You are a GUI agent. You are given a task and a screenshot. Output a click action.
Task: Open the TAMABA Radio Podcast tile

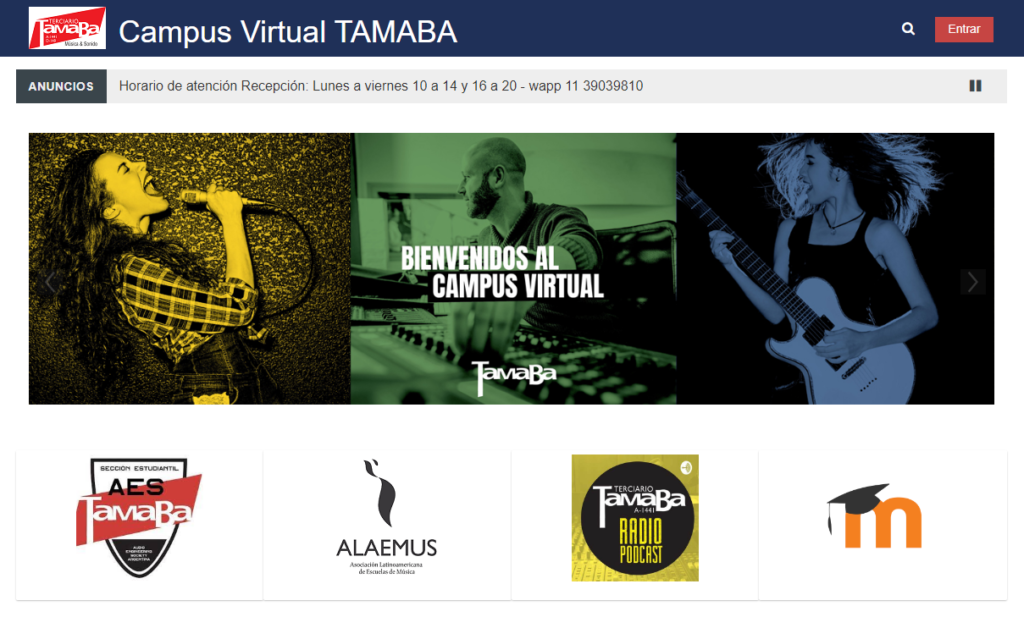(635, 518)
